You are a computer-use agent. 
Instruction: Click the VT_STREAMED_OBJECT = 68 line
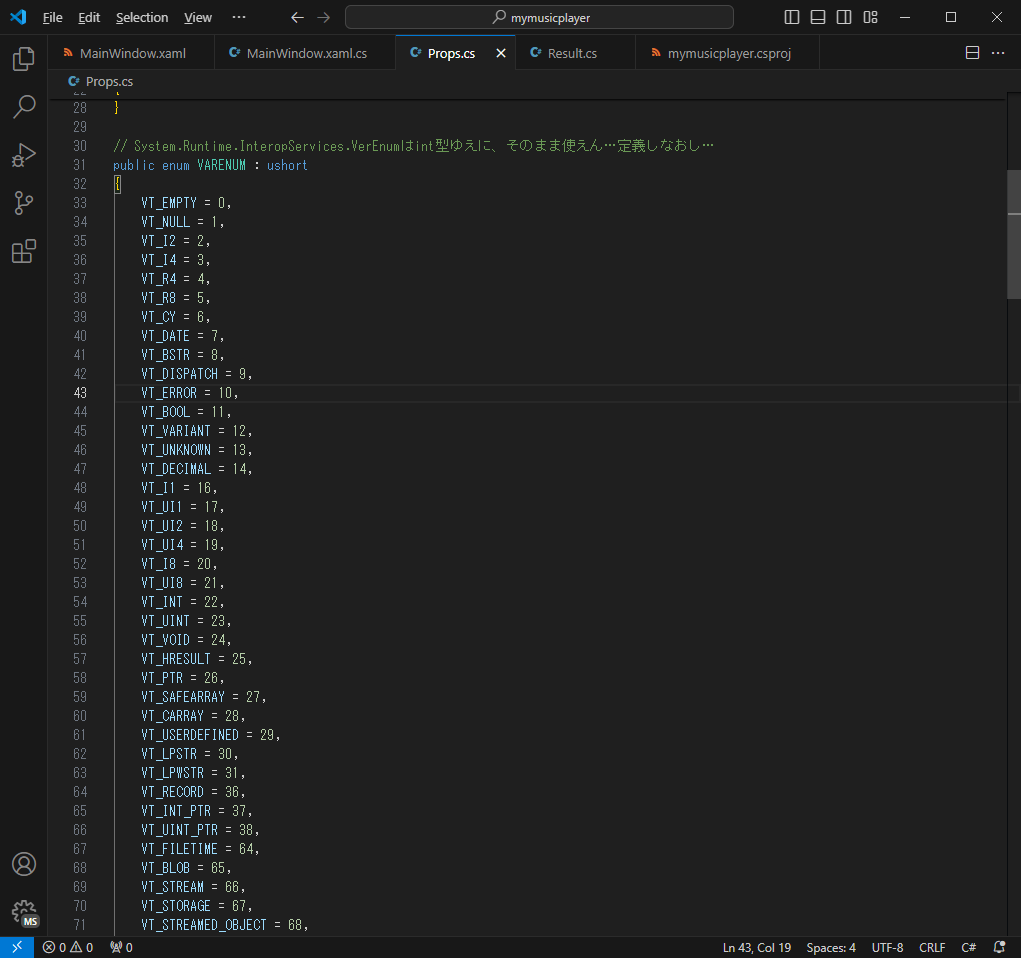225,925
